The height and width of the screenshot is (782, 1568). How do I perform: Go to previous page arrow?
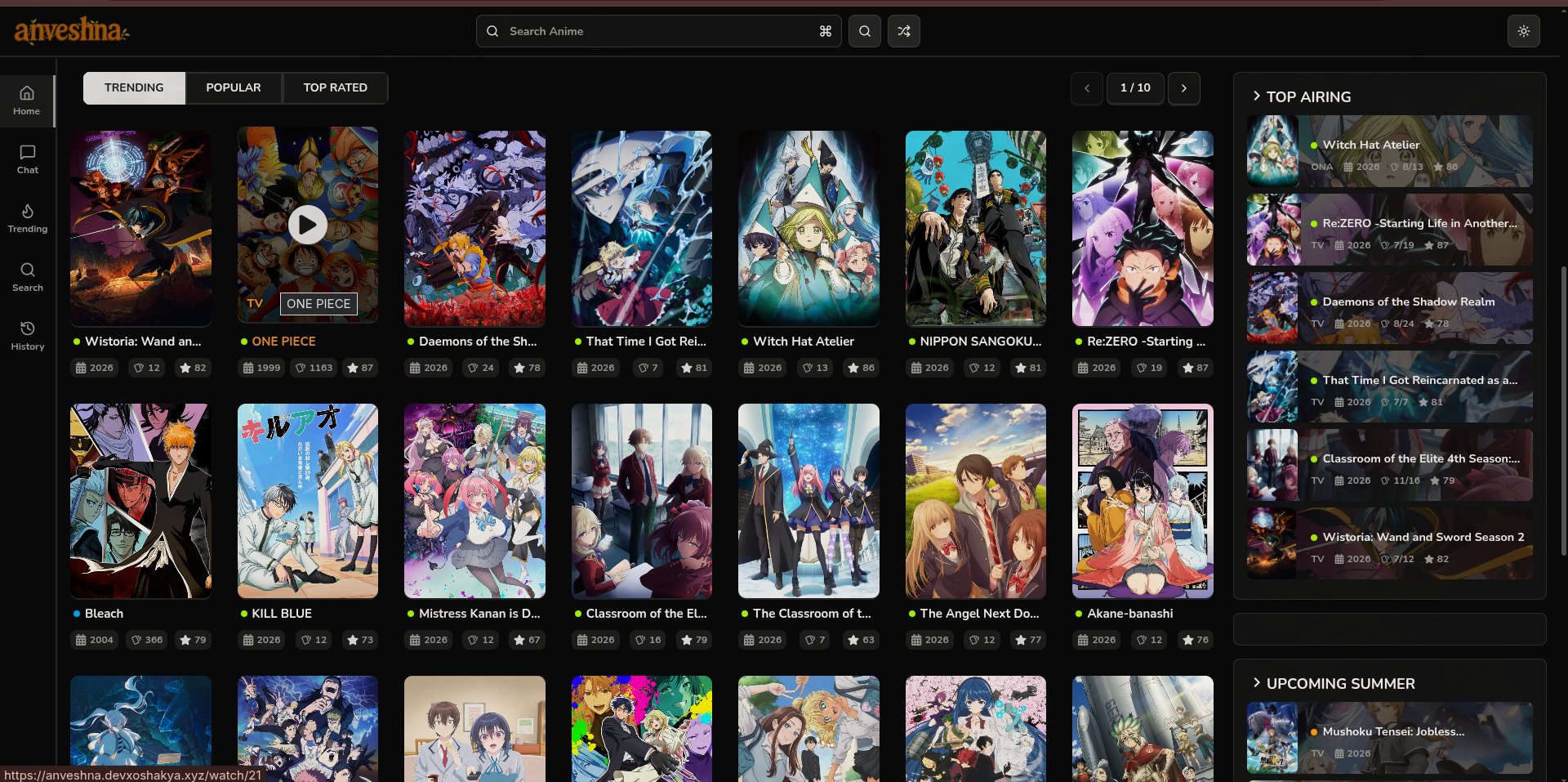[x=1086, y=87]
